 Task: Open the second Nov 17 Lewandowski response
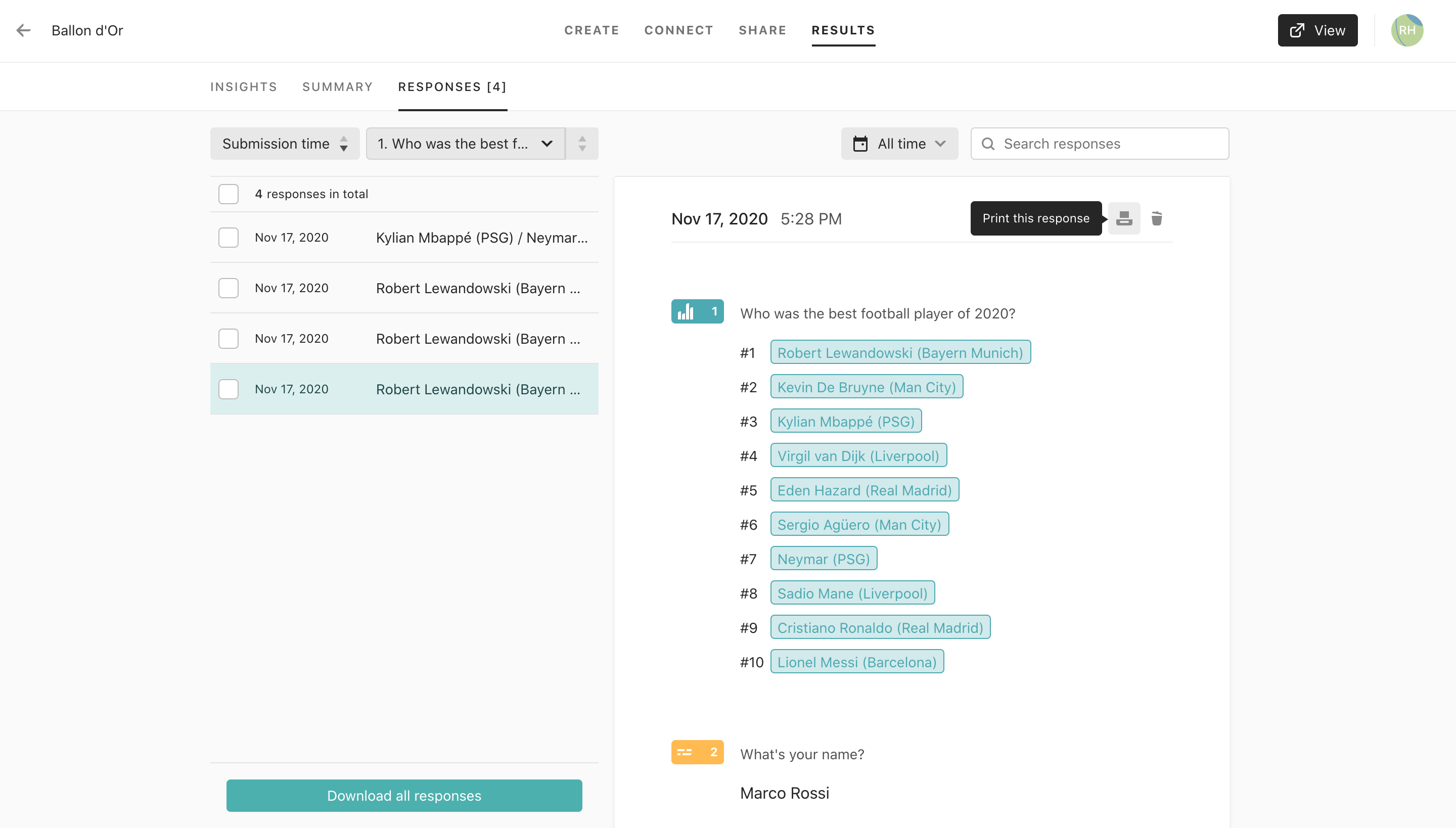point(404,288)
